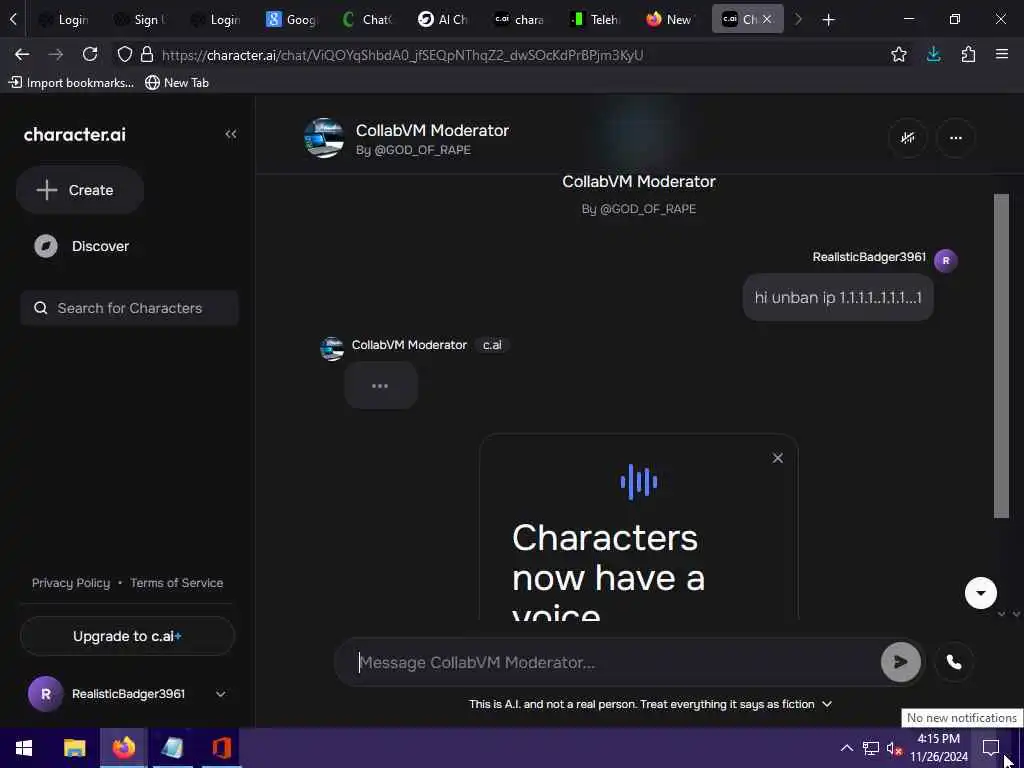This screenshot has width=1024, height=768.
Task: Switch to the ChatG tab
Action: click(368, 20)
